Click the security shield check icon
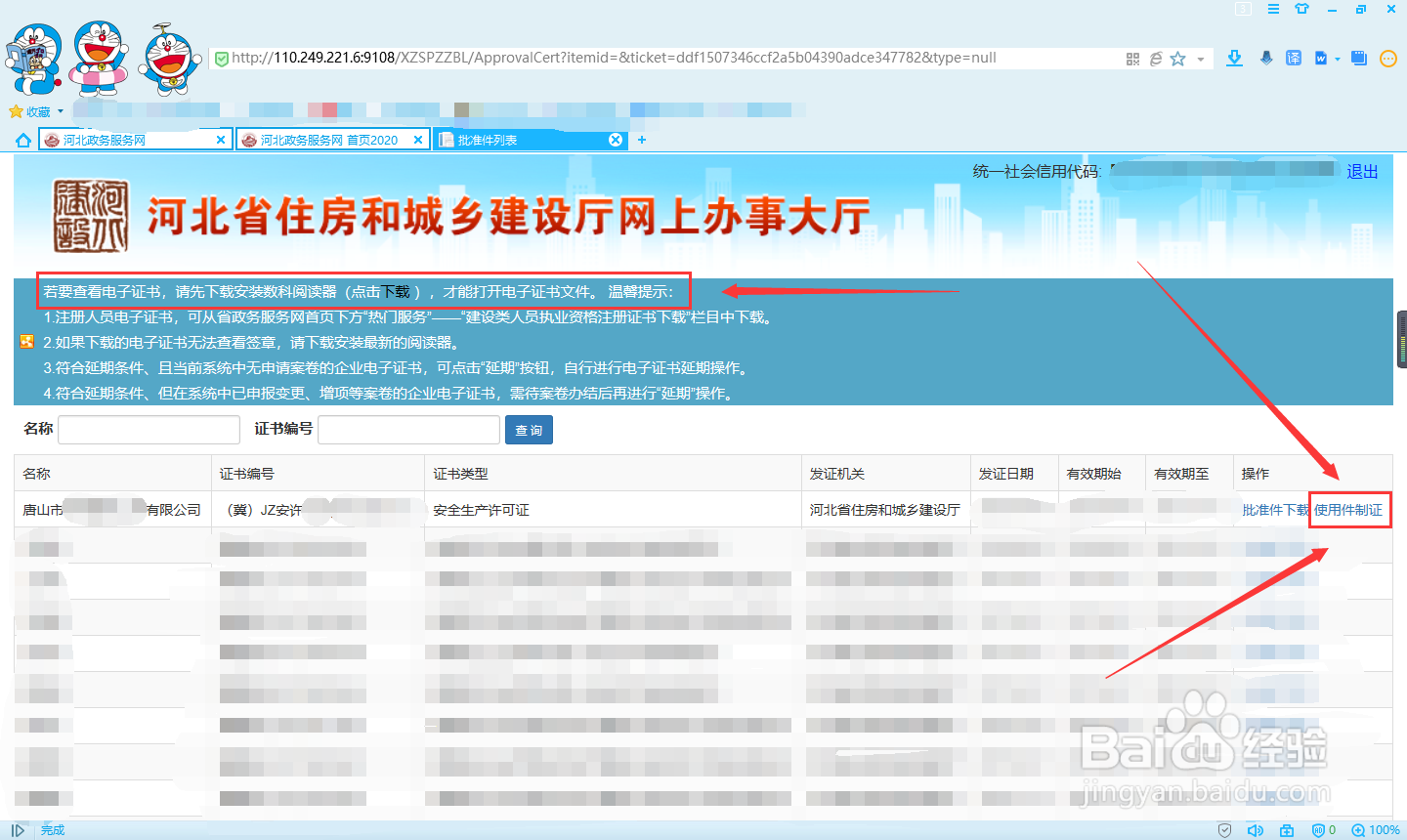This screenshot has width=1407, height=840. 1224,829
